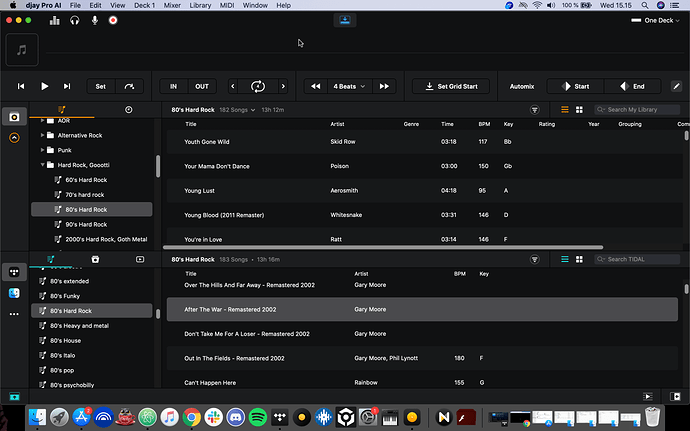The height and width of the screenshot is (431, 690).
Task: Select Out In The Fields track
Action: (422, 358)
